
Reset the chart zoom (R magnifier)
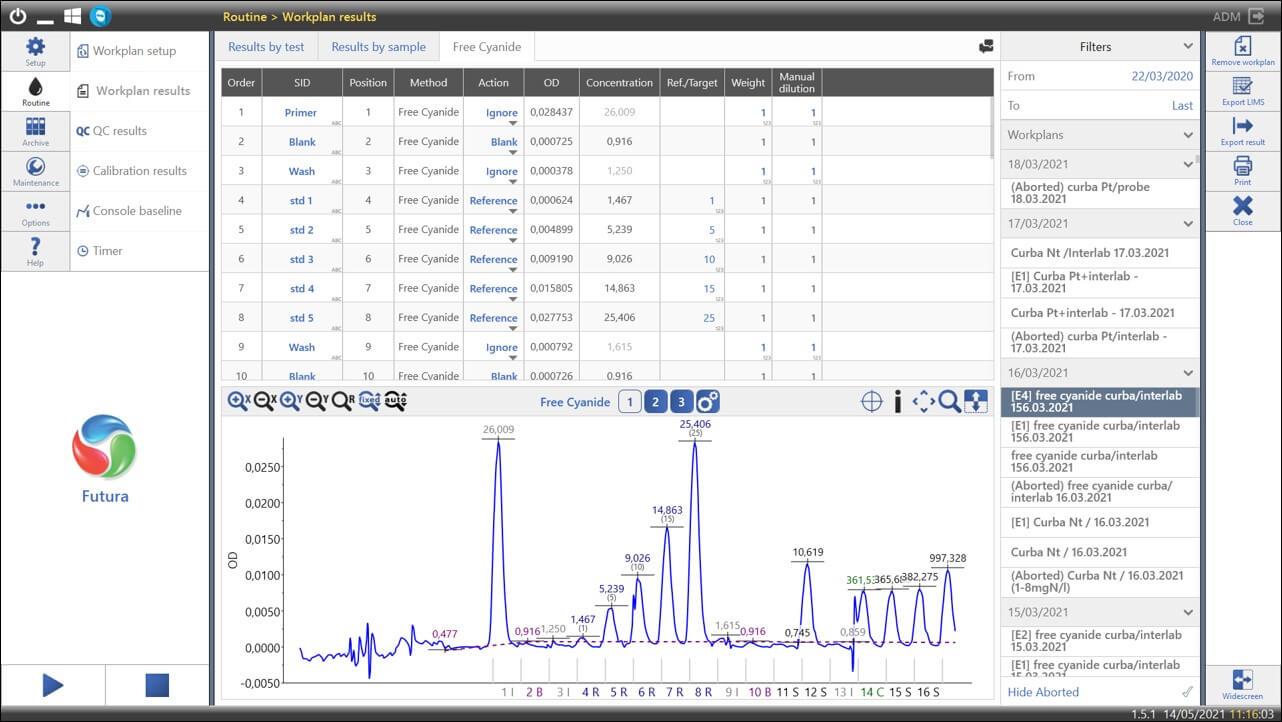[x=342, y=401]
